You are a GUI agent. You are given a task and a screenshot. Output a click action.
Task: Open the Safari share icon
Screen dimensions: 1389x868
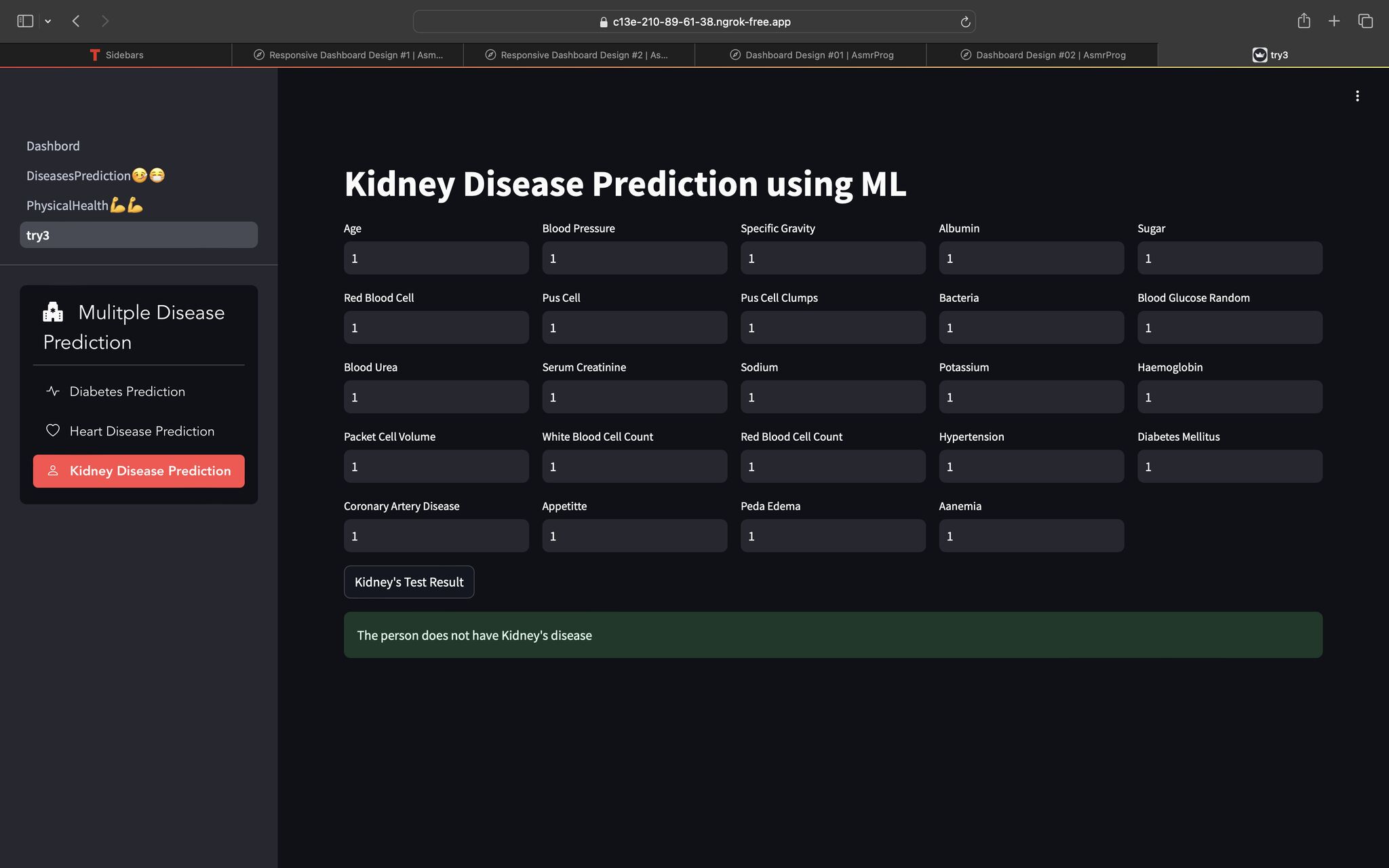(x=1303, y=21)
